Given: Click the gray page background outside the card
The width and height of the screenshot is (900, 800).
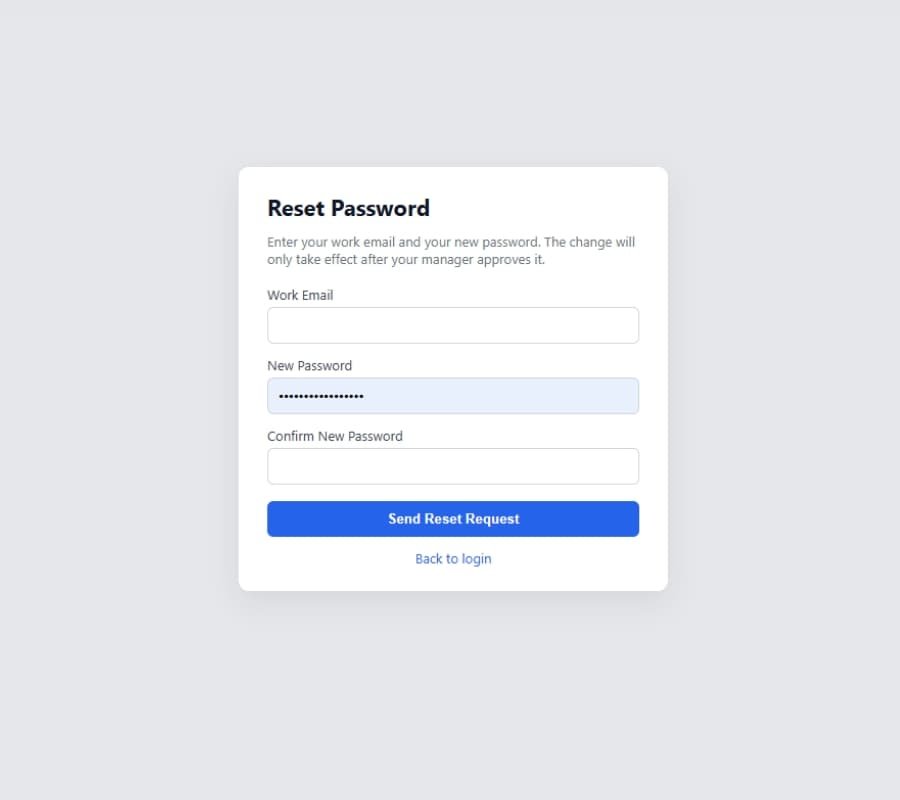Looking at the screenshot, I should 120,400.
